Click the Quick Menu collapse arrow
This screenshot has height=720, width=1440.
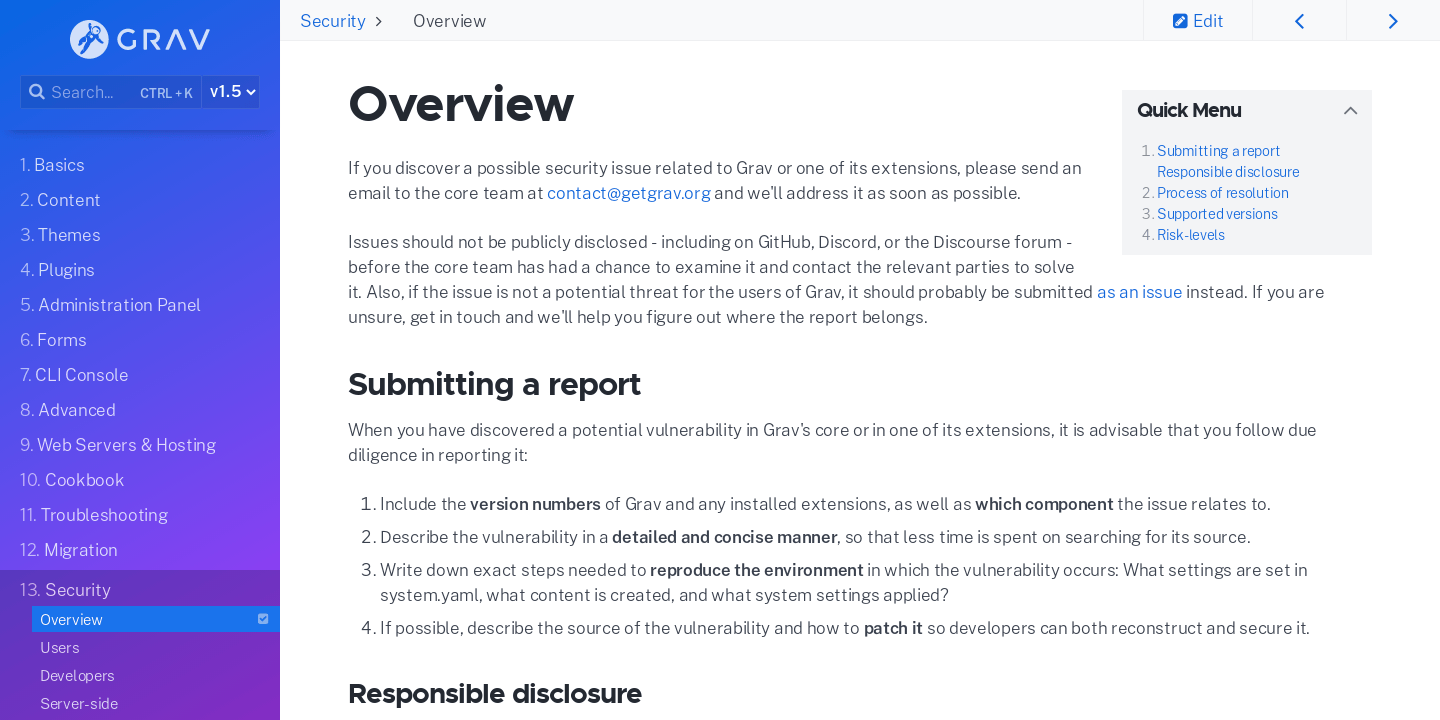point(1351,110)
